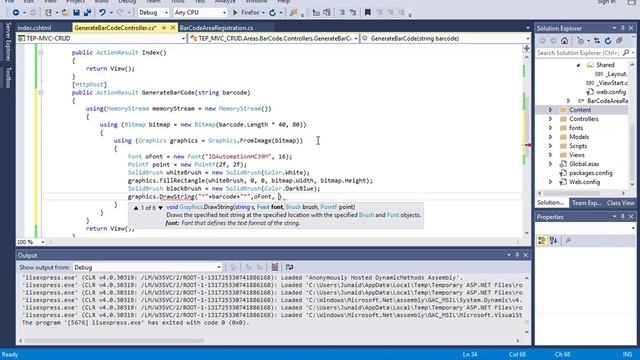
Task: Select the GenerateBarCodeController.cs tab
Action: 116,28
